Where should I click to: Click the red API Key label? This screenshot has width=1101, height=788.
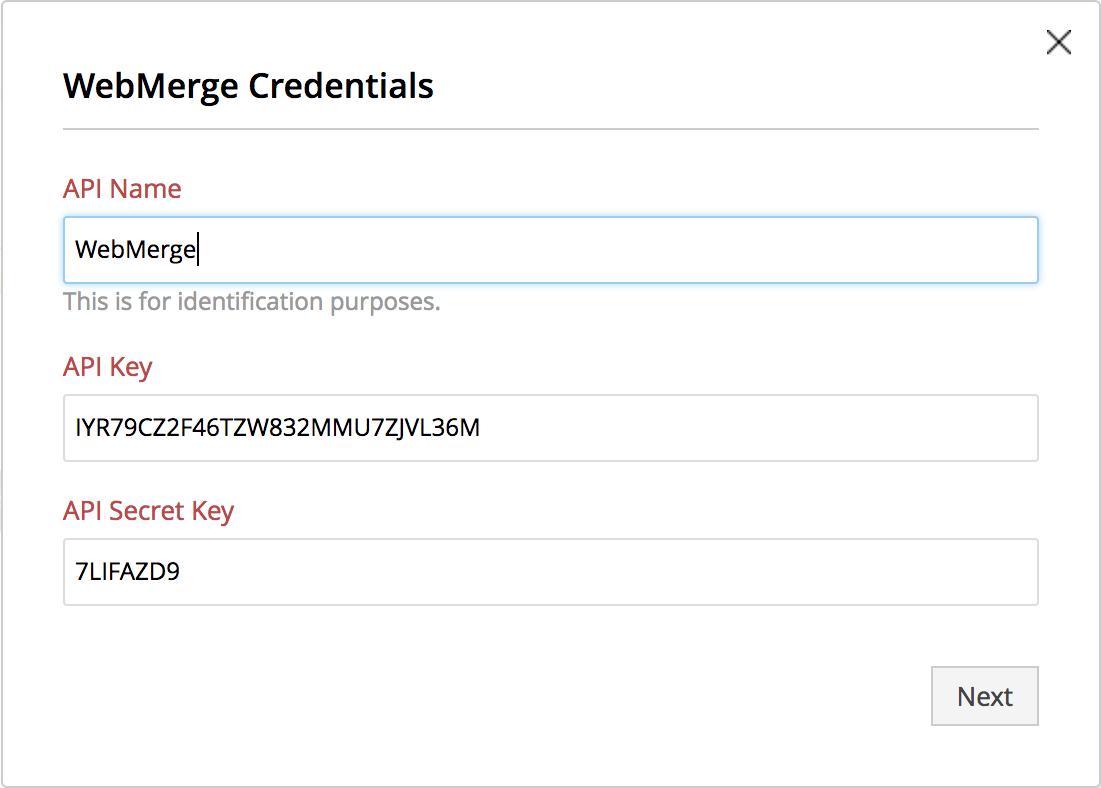[107, 367]
